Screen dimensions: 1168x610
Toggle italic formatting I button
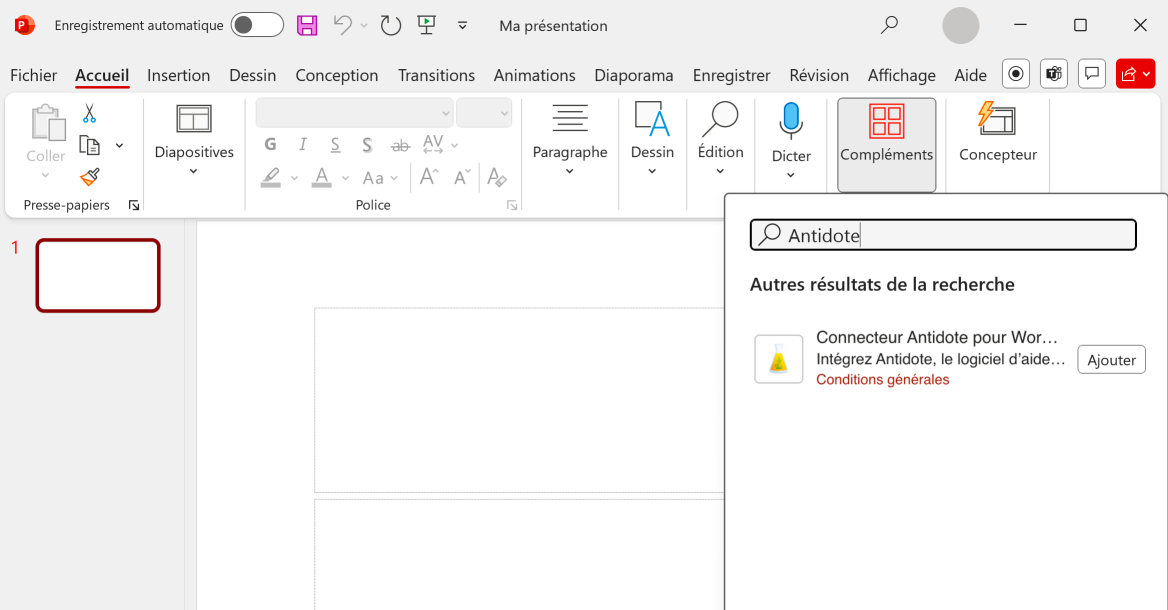(302, 145)
